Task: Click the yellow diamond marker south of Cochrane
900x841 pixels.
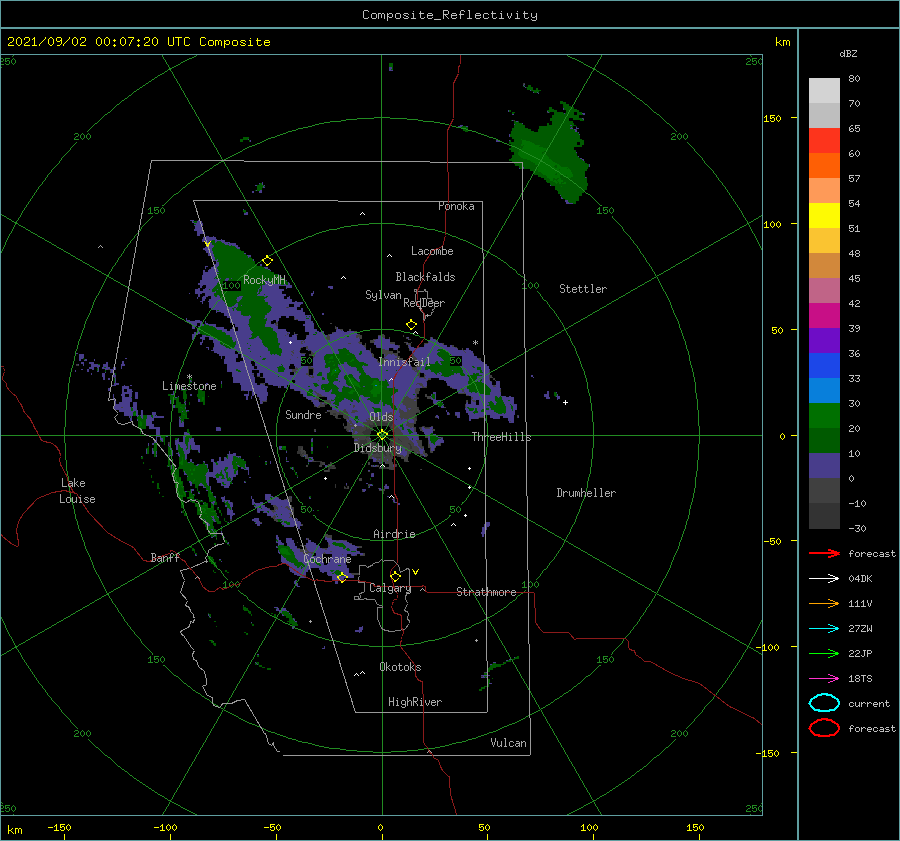Action: click(342, 577)
